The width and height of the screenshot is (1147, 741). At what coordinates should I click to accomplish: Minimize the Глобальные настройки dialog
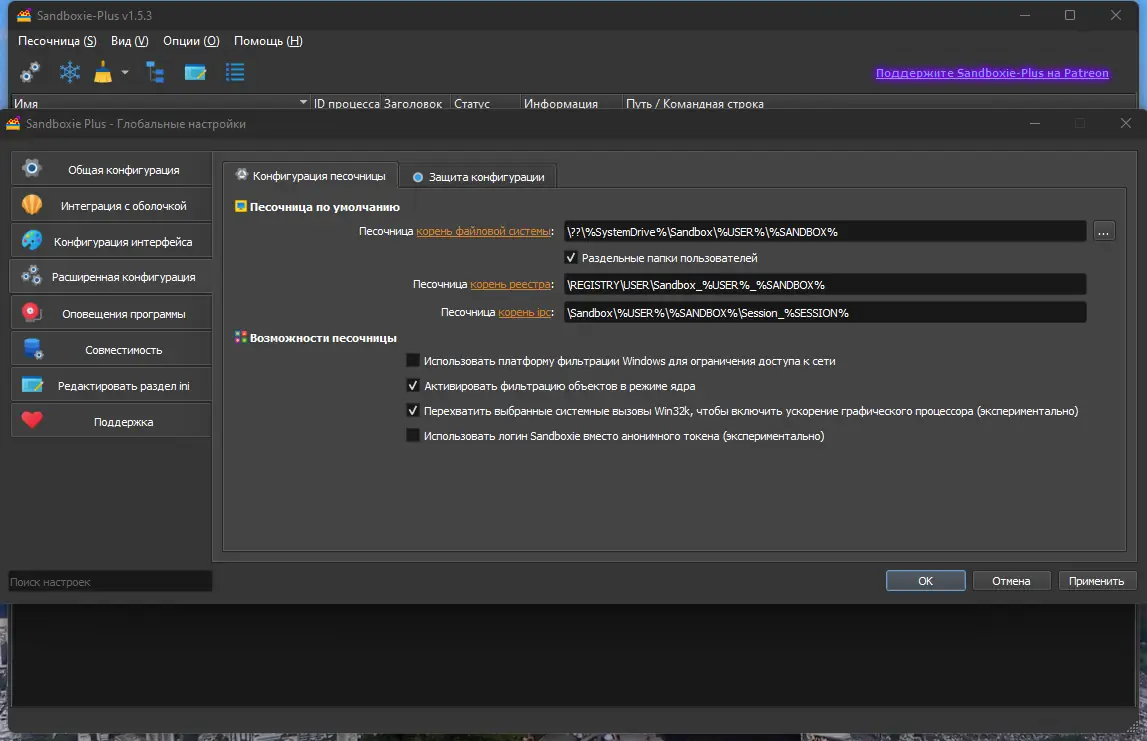point(1035,124)
